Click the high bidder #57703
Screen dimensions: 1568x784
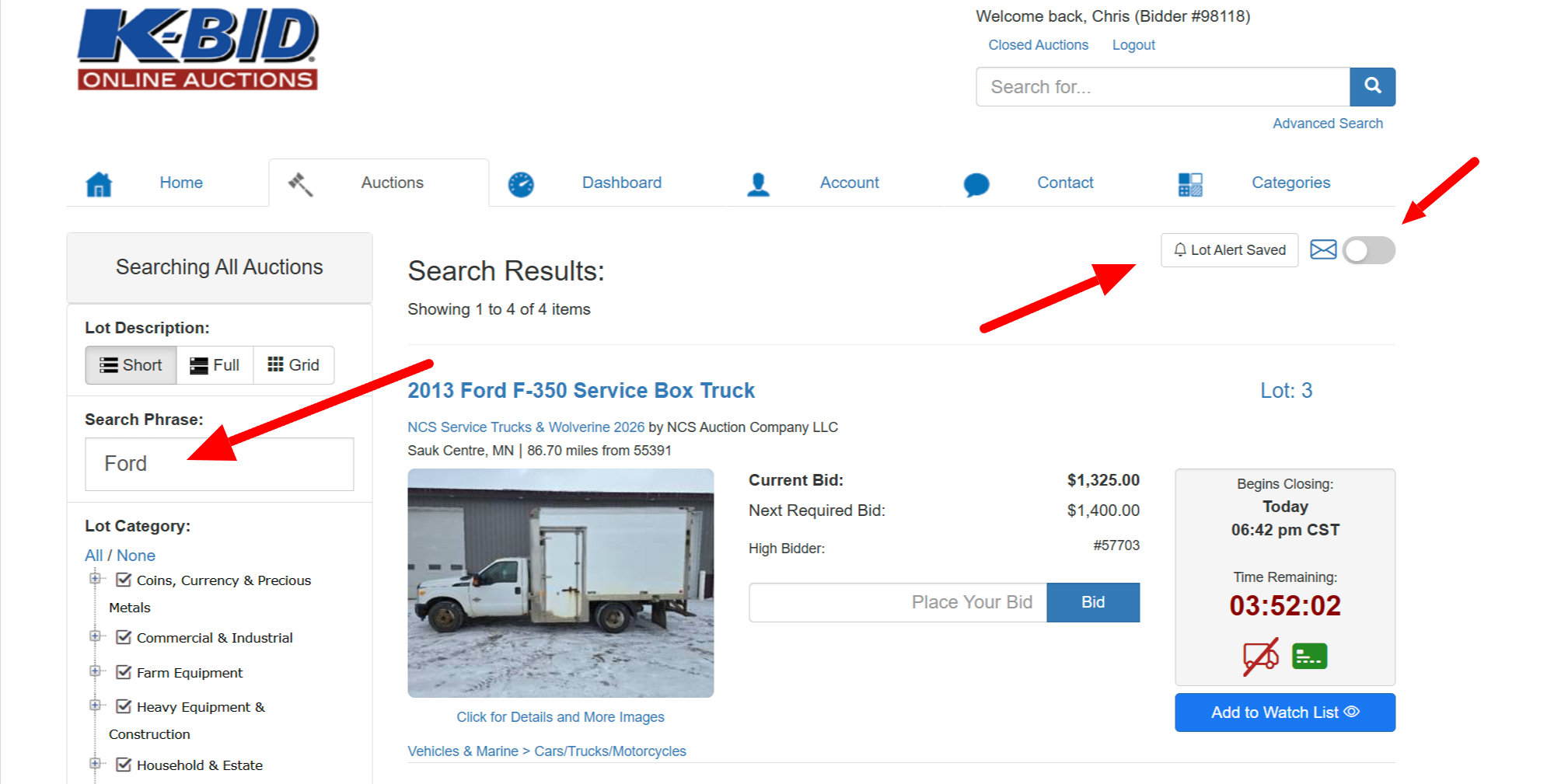tap(1116, 545)
